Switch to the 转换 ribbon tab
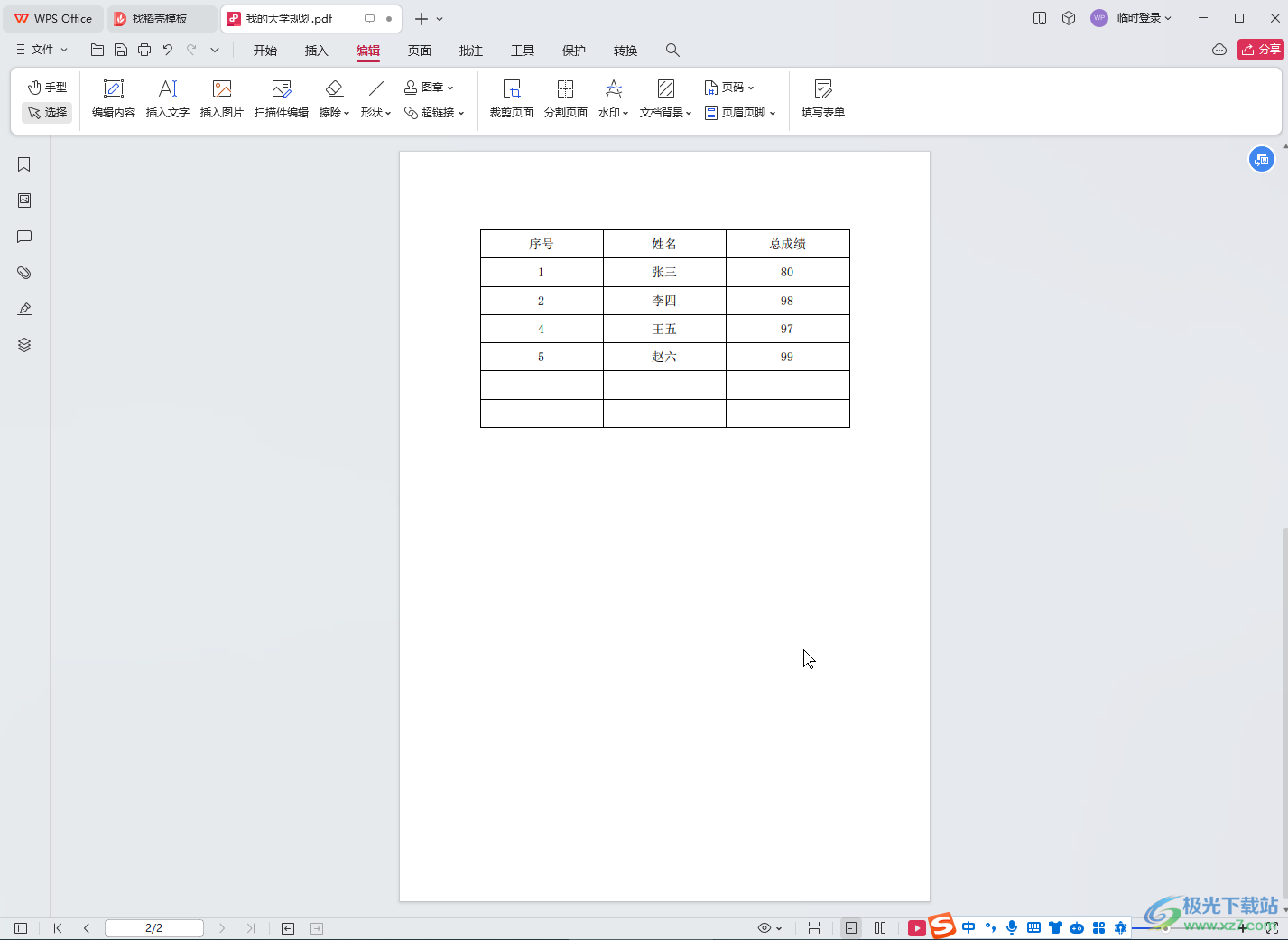Image resolution: width=1288 pixels, height=940 pixels. click(625, 51)
